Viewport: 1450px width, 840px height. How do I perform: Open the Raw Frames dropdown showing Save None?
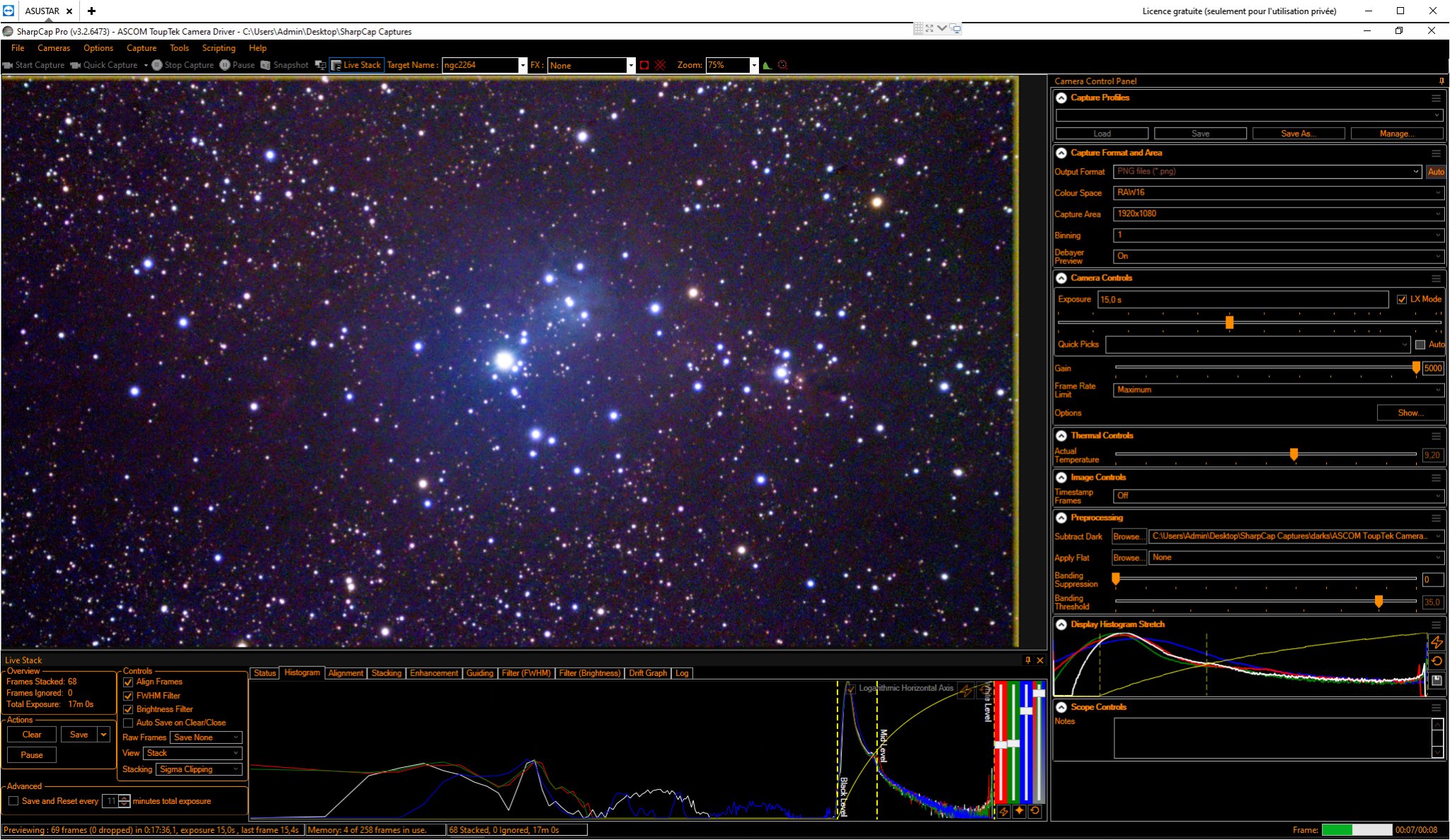pyautogui.click(x=206, y=738)
